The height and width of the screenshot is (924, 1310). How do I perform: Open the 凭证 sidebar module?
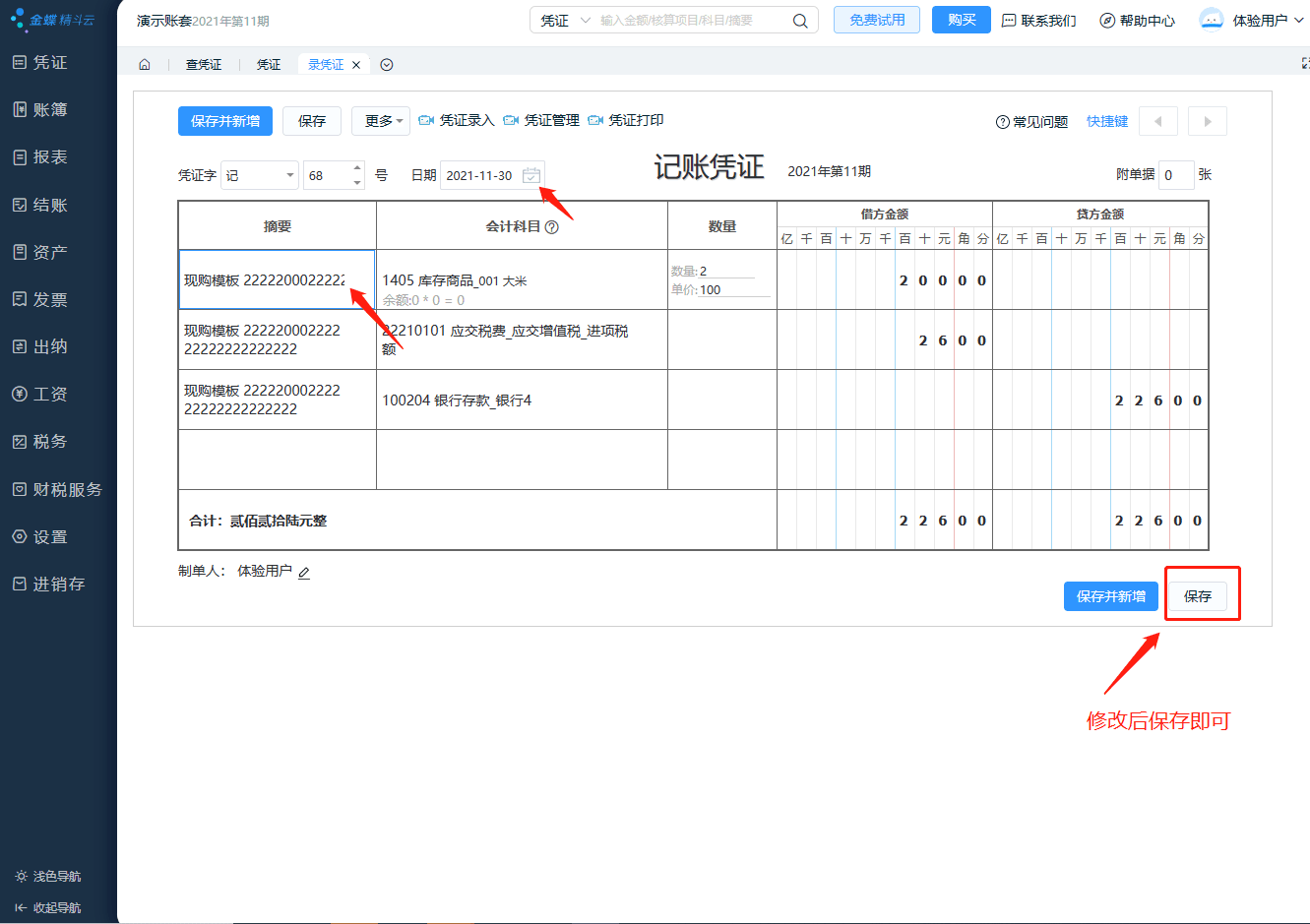(x=40, y=62)
